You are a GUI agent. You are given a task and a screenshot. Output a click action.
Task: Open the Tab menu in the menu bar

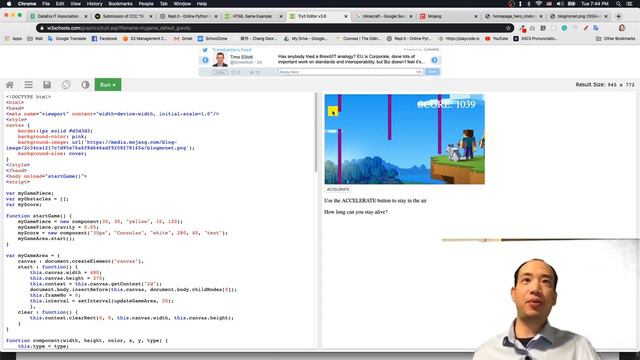(x=164, y=4)
